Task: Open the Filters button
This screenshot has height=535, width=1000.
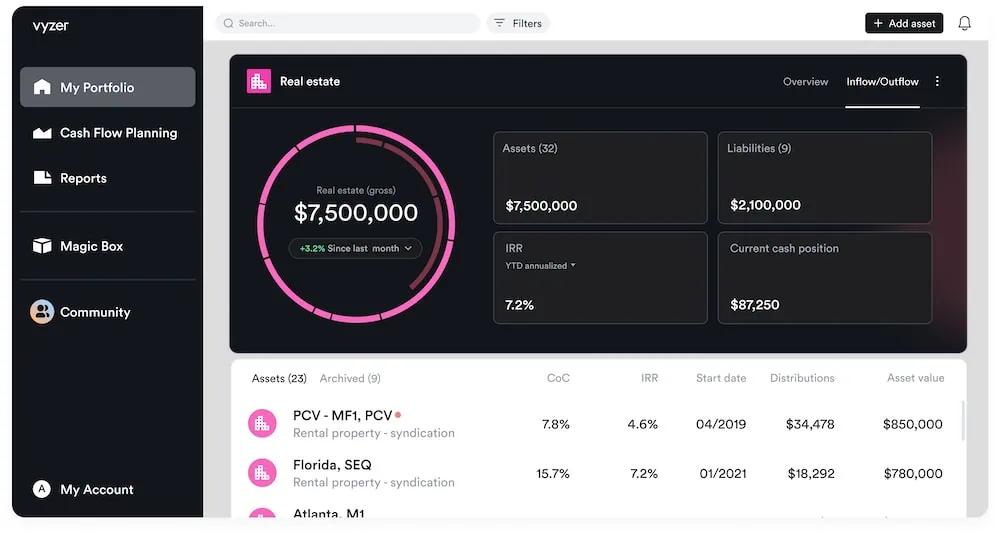Action: tap(518, 23)
